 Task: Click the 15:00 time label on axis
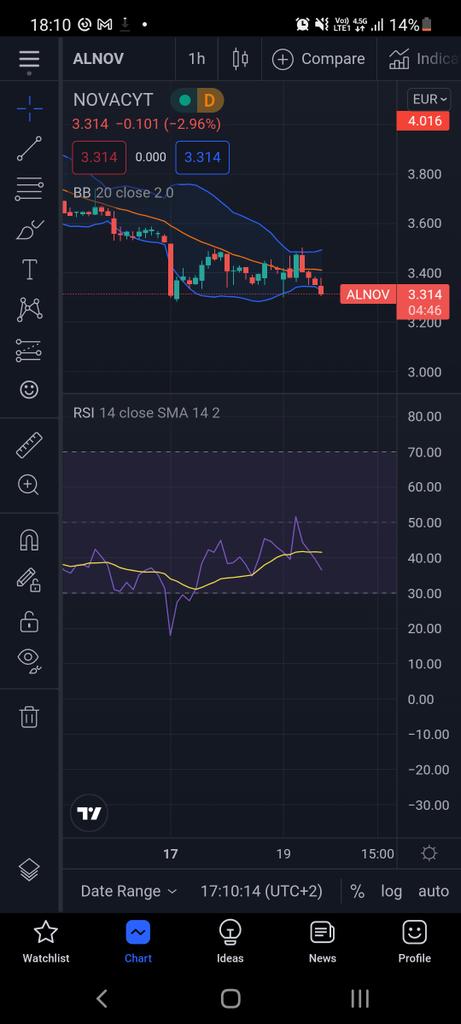point(377,854)
